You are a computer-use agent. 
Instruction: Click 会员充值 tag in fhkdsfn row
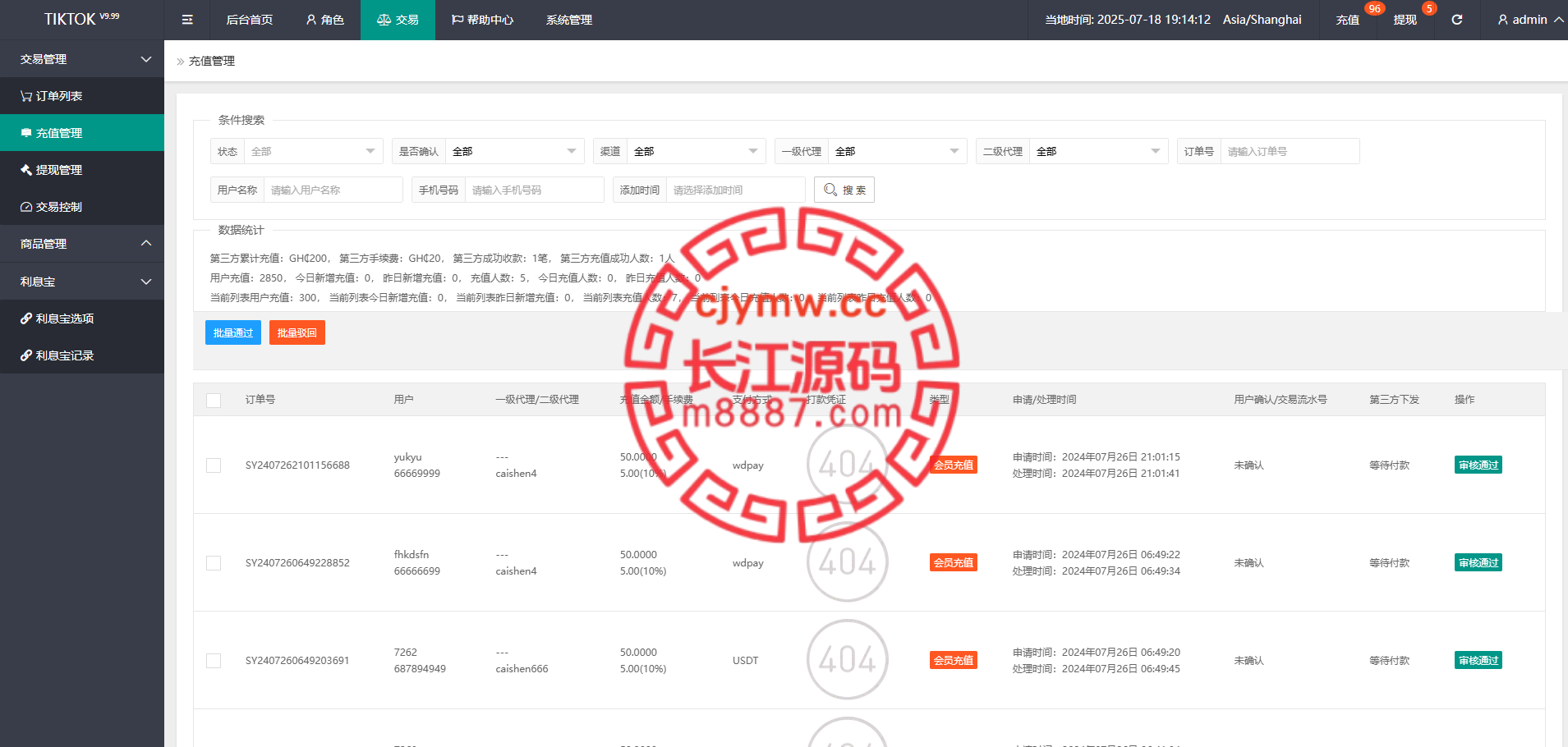(x=954, y=562)
